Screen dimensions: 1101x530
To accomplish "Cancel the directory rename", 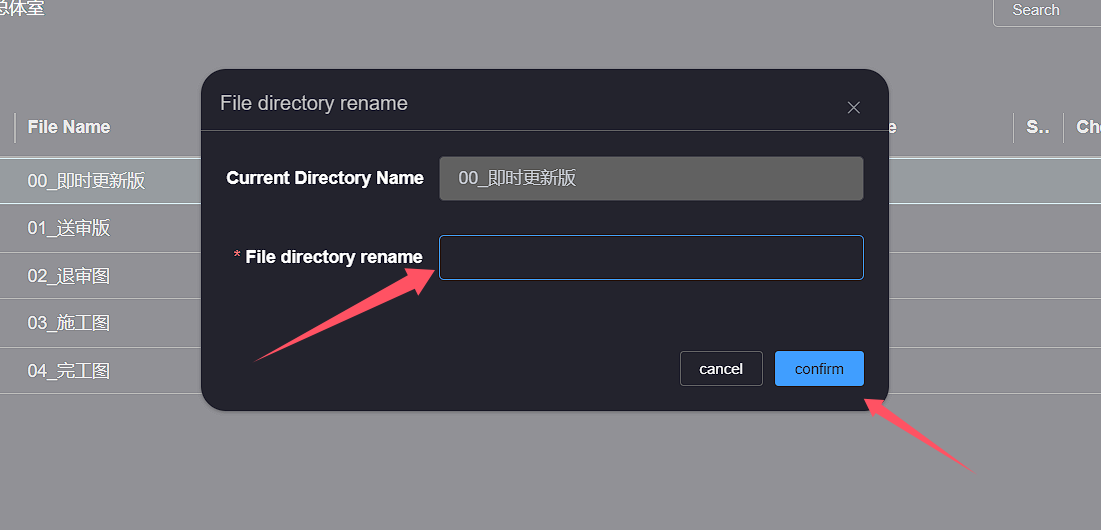I will coord(721,369).
